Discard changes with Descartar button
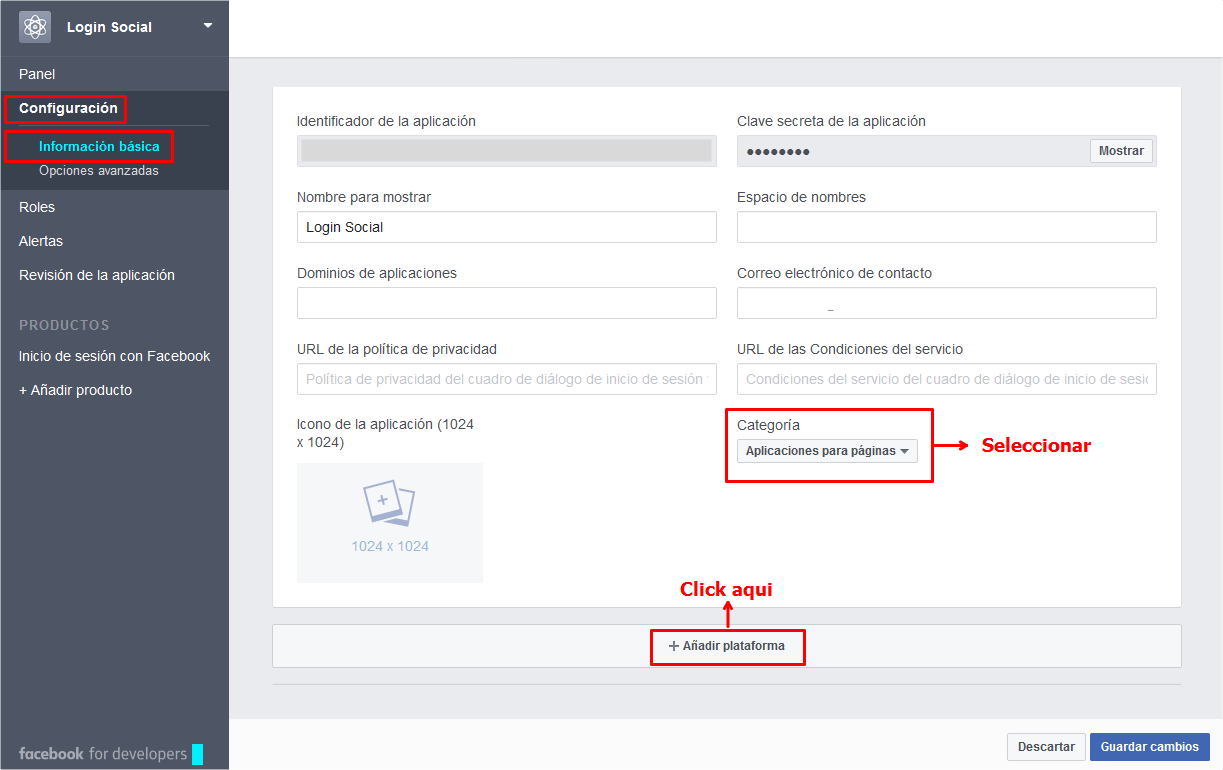 [x=1045, y=746]
